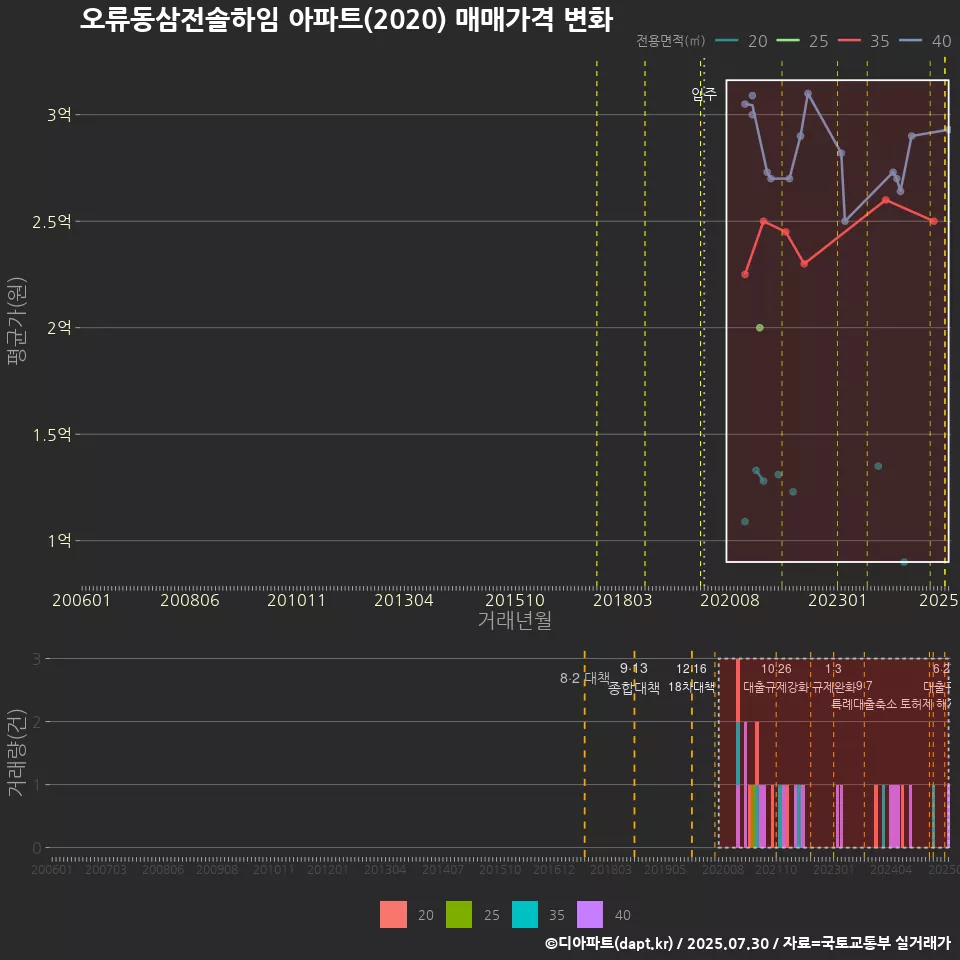Select the 1.5억 y-axis label

(x=52, y=435)
